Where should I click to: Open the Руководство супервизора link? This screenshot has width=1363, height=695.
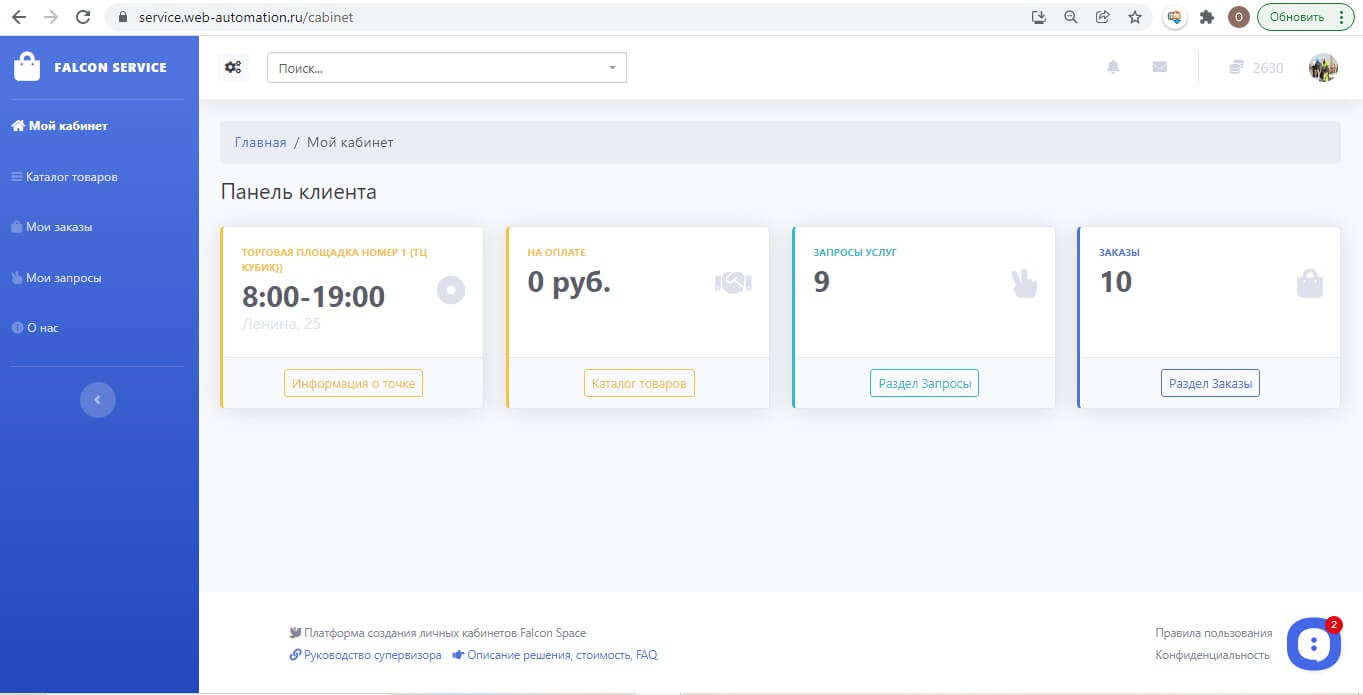click(365, 655)
